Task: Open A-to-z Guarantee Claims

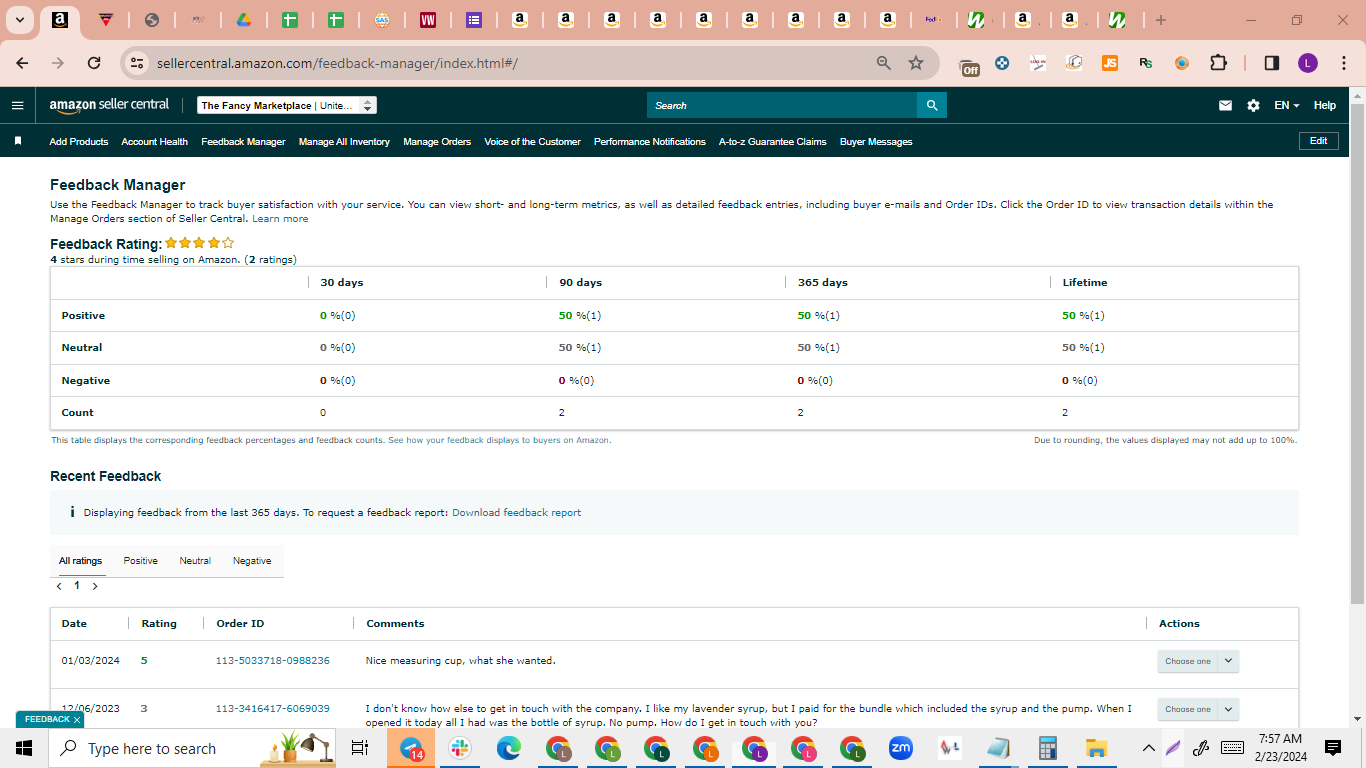Action: click(x=773, y=142)
